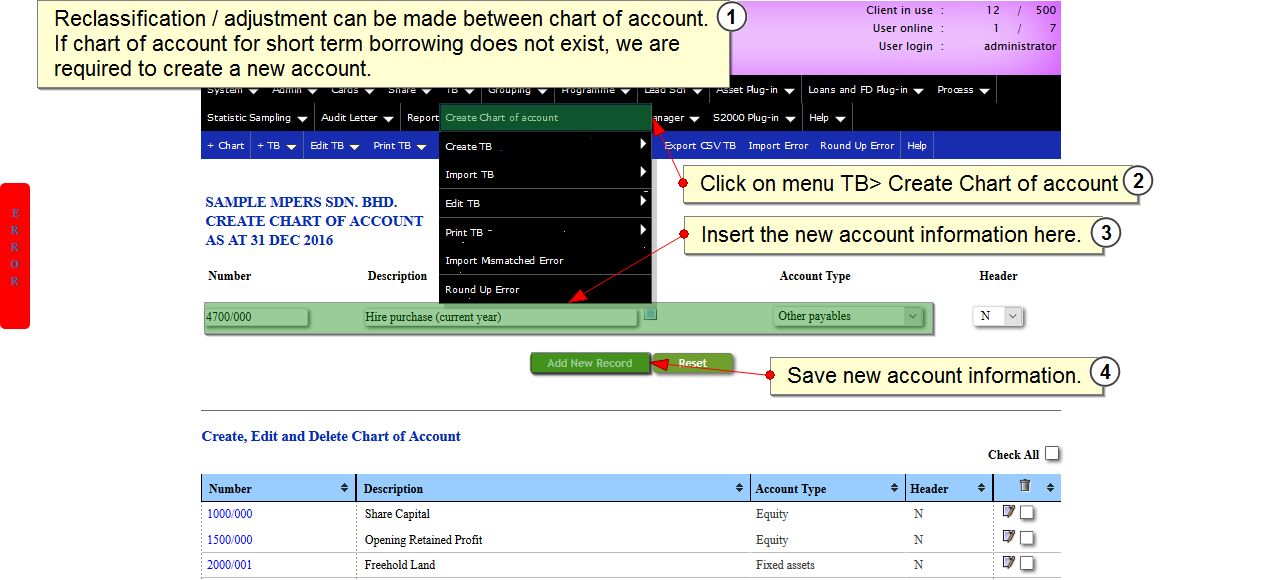1263x580 pixels.
Task: Click the Number input field 4700/000
Action: coord(256,317)
